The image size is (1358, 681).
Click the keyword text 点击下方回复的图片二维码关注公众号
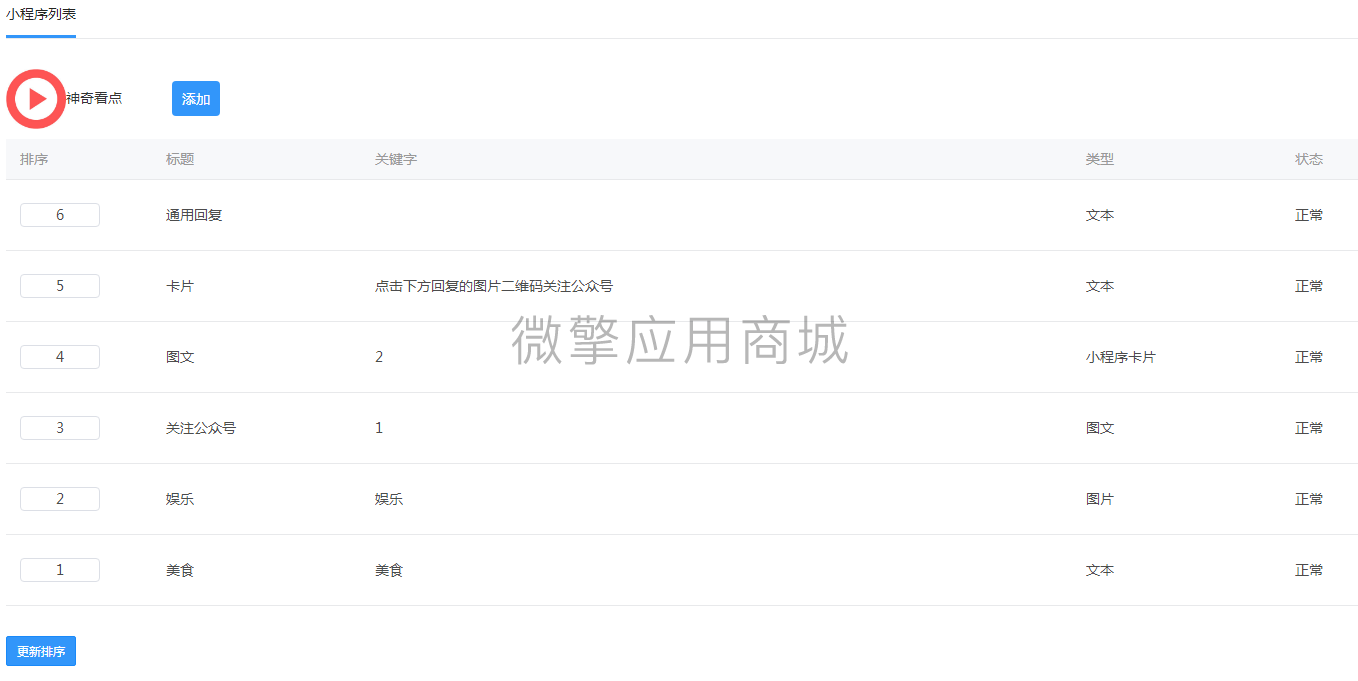(491, 285)
